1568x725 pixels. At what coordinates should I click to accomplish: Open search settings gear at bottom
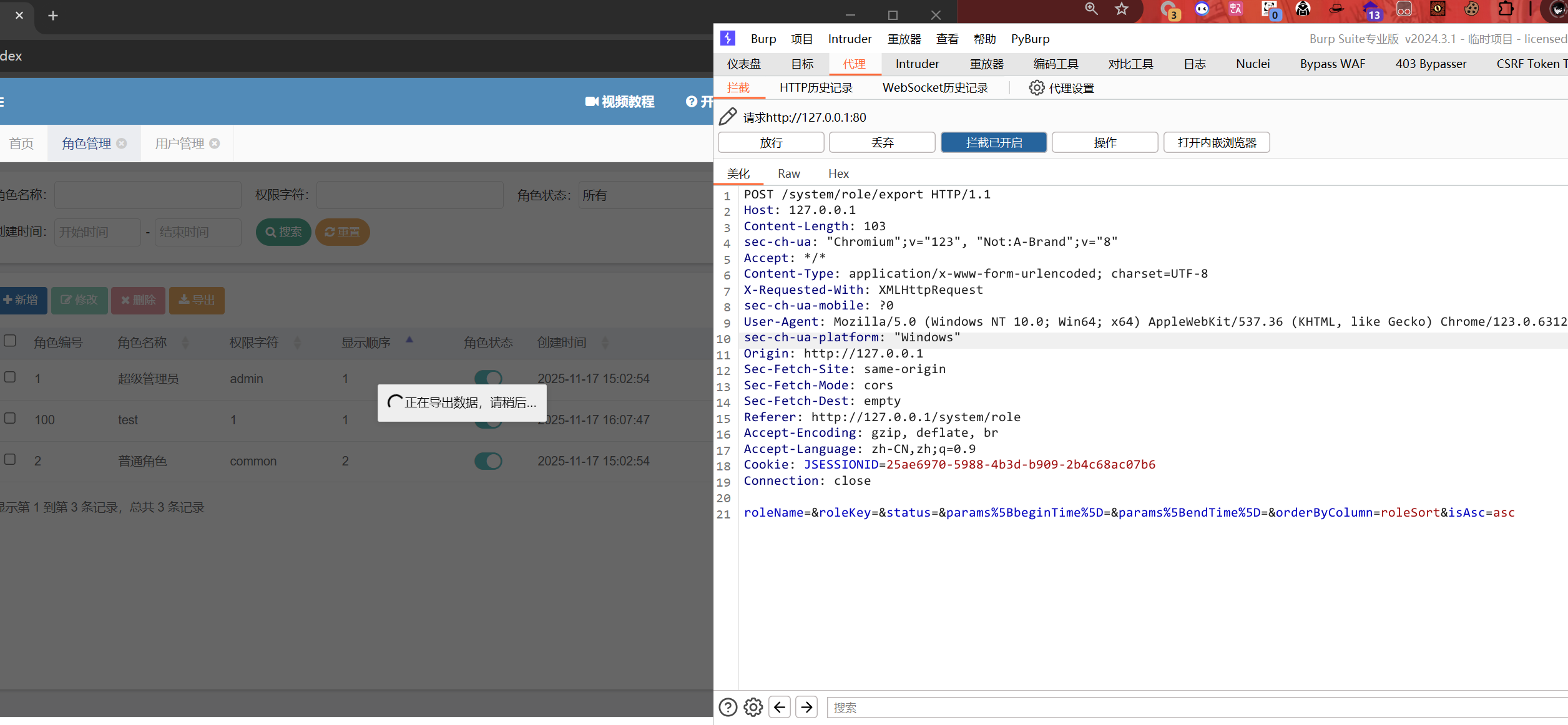[x=753, y=707]
